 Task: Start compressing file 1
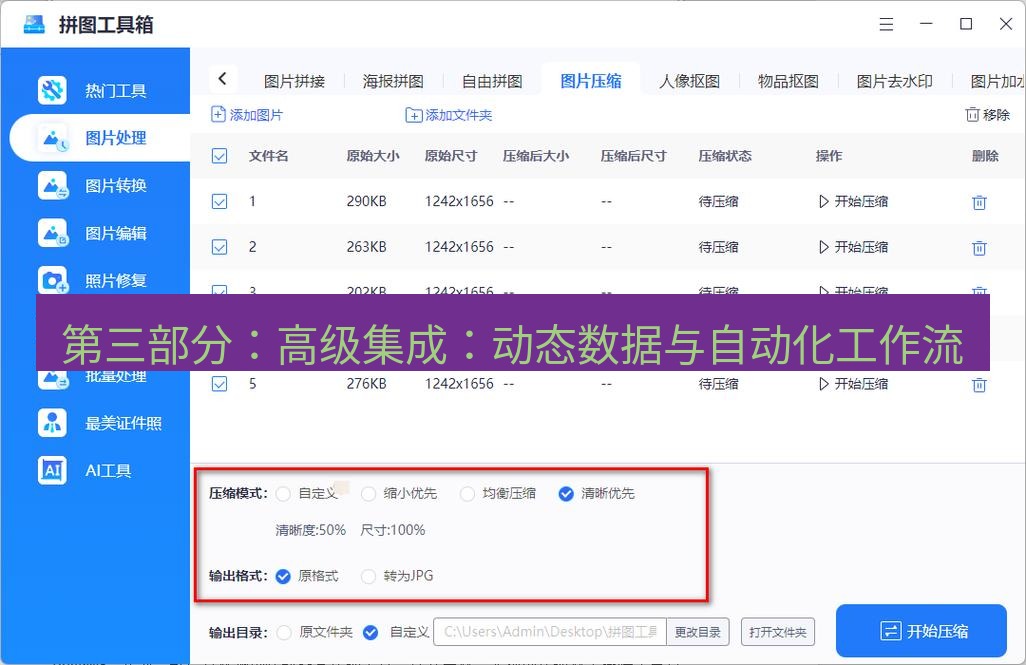[853, 201]
